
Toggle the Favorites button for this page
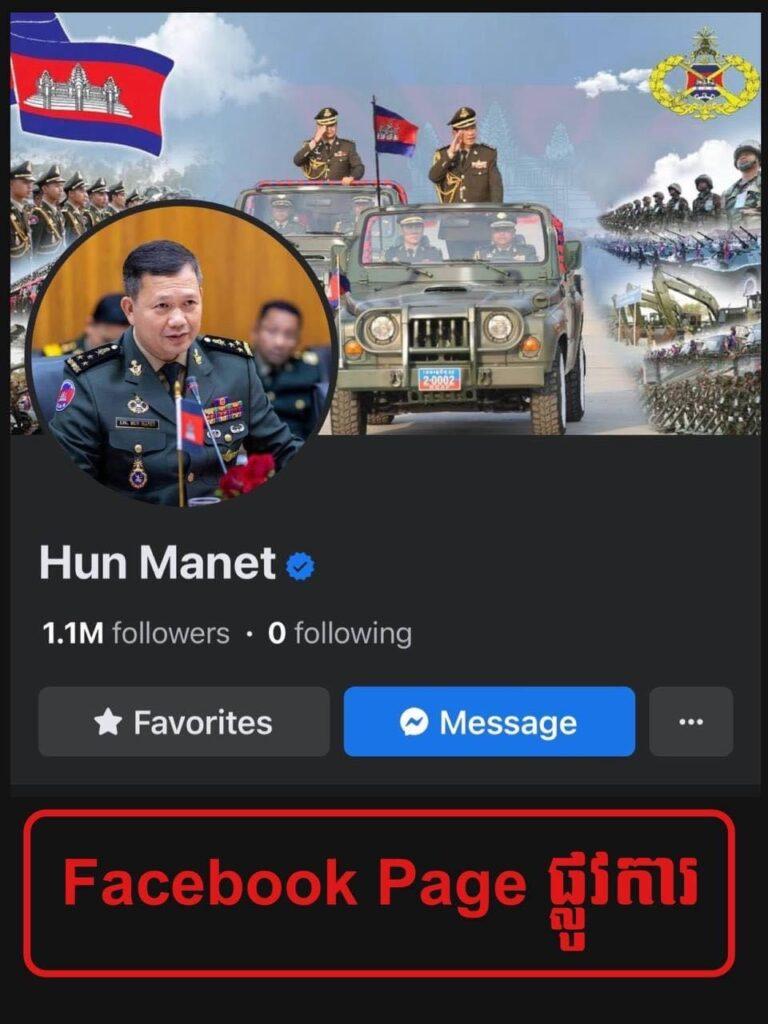coord(184,722)
